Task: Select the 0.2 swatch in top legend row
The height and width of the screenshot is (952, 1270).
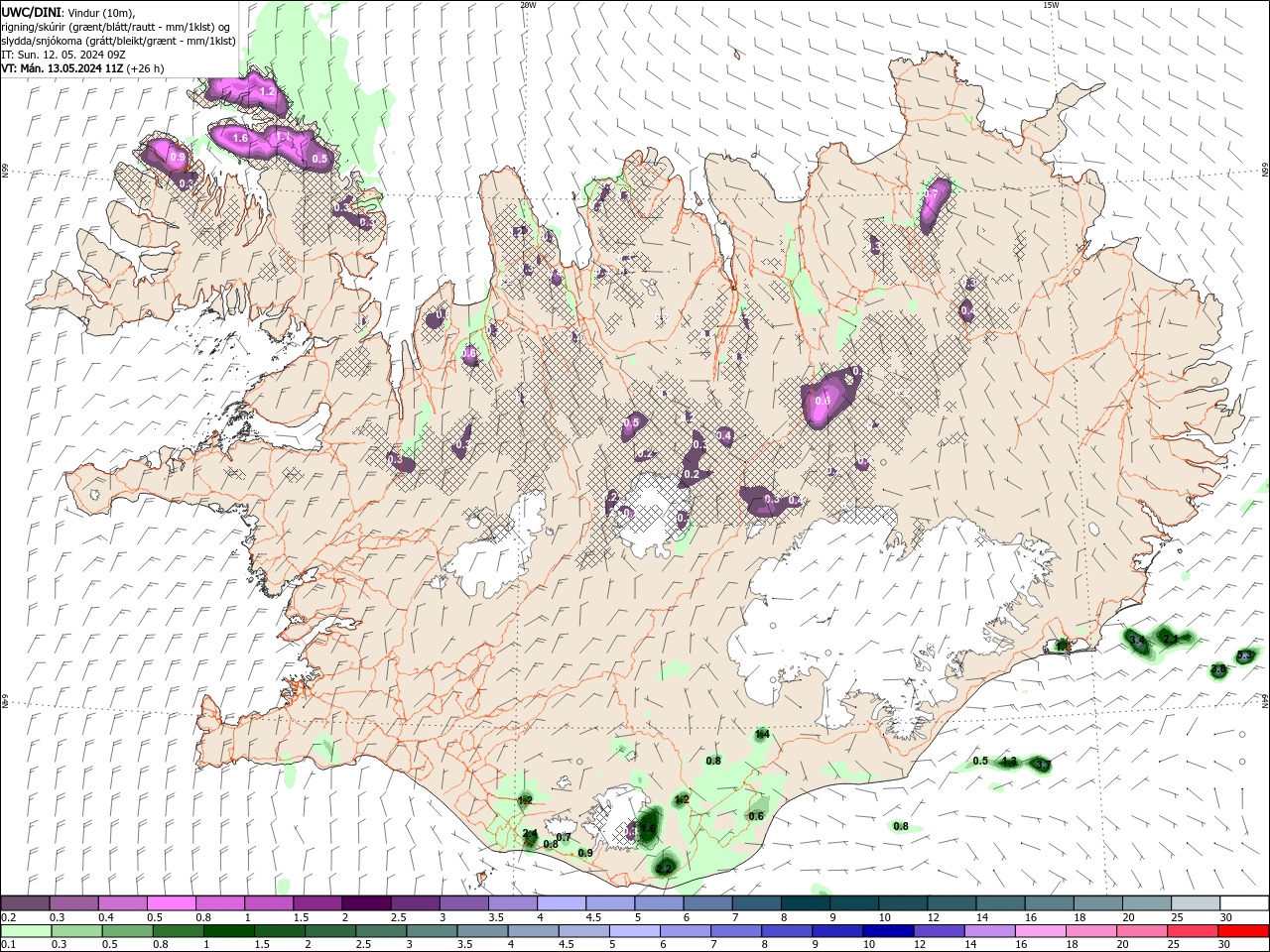Action: tap(25, 903)
